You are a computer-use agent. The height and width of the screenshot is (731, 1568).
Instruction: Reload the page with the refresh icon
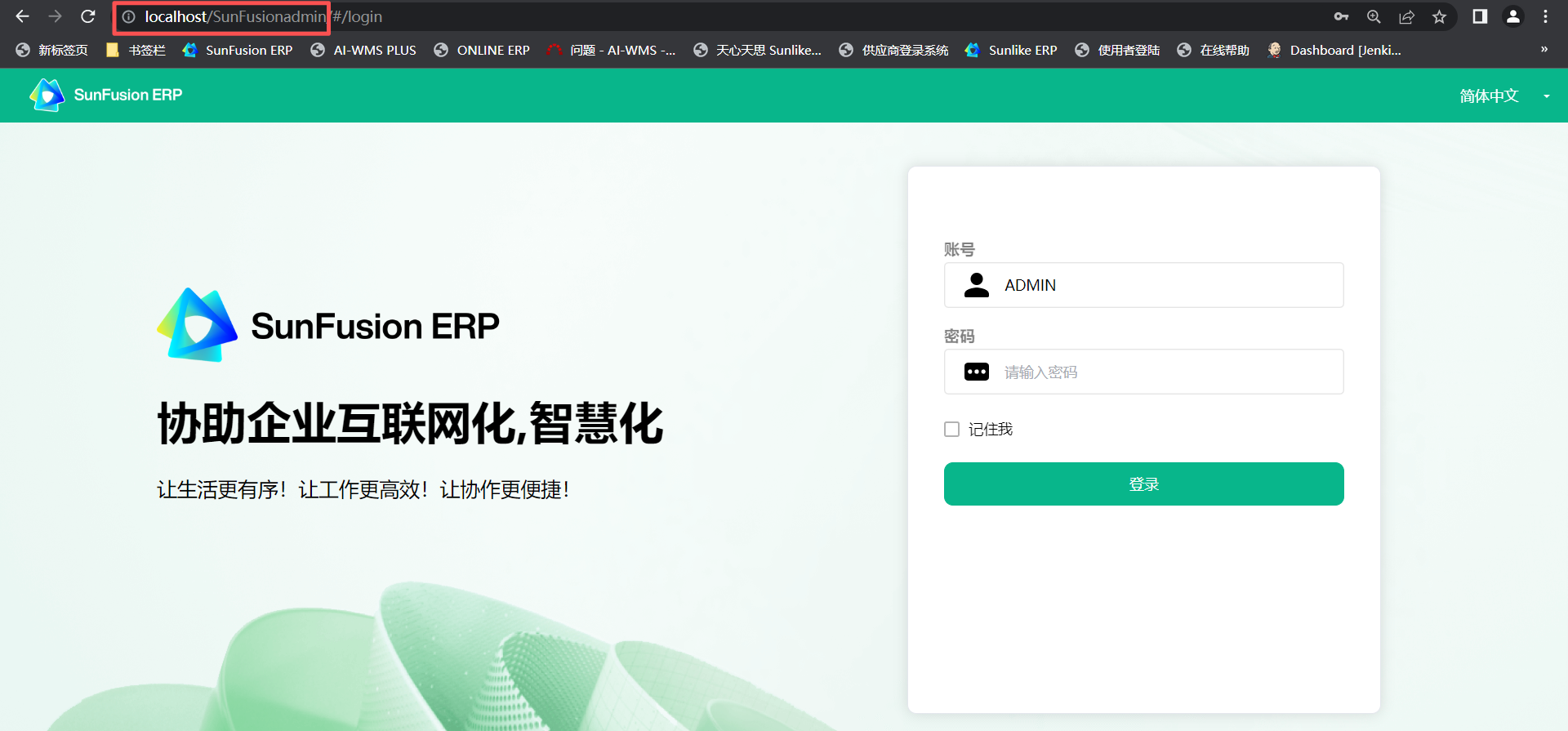(88, 16)
